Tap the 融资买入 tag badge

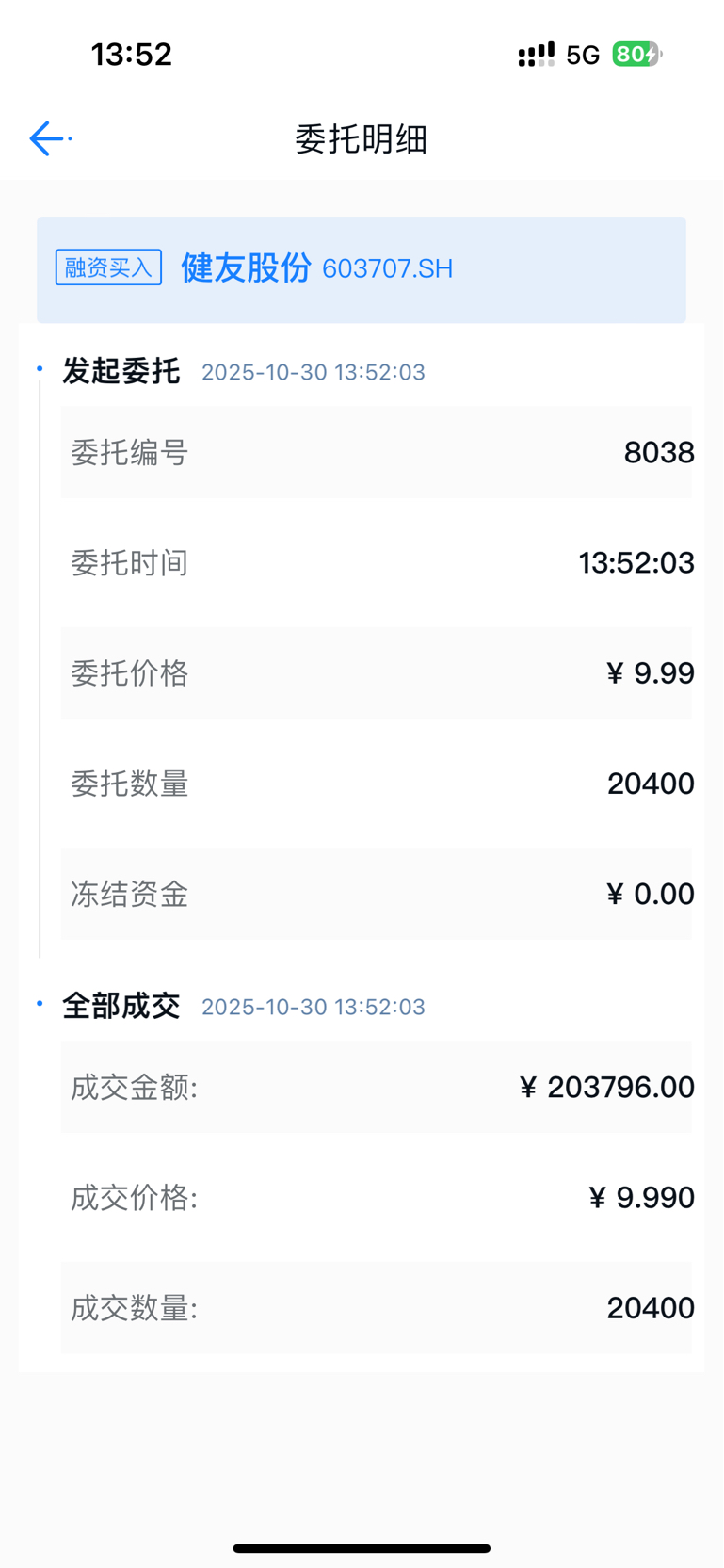[108, 267]
